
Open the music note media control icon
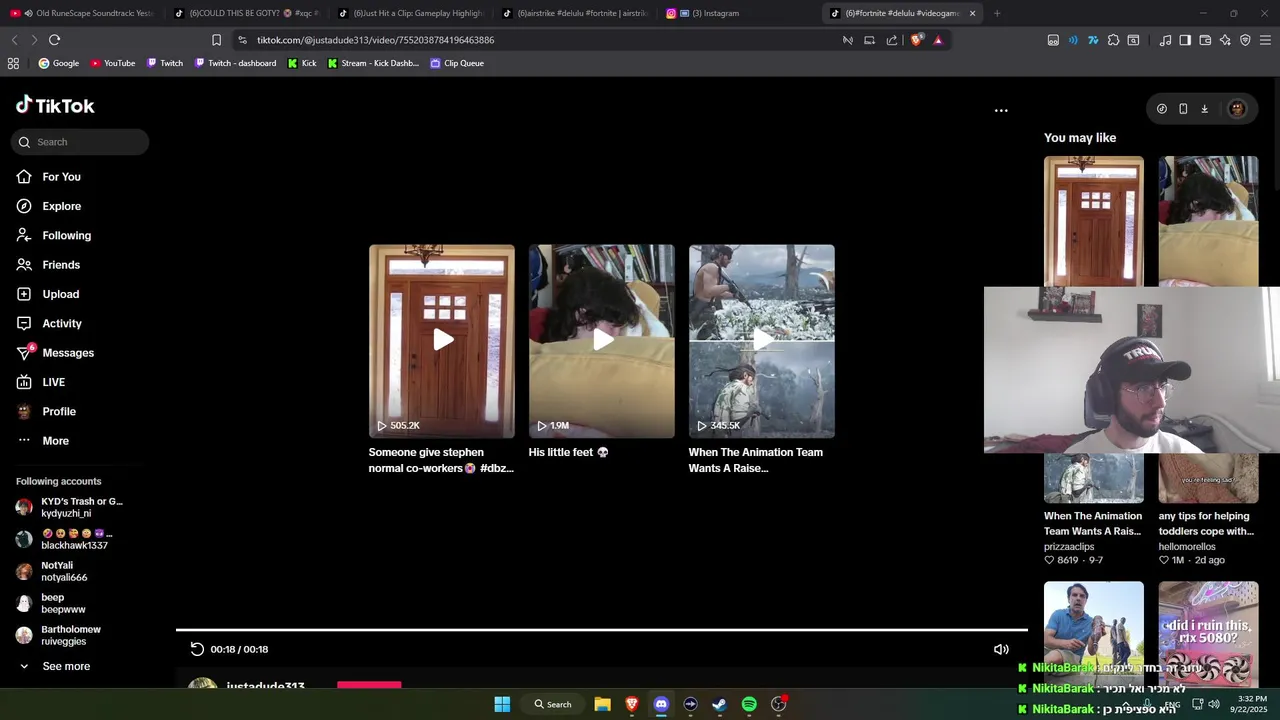1165,40
